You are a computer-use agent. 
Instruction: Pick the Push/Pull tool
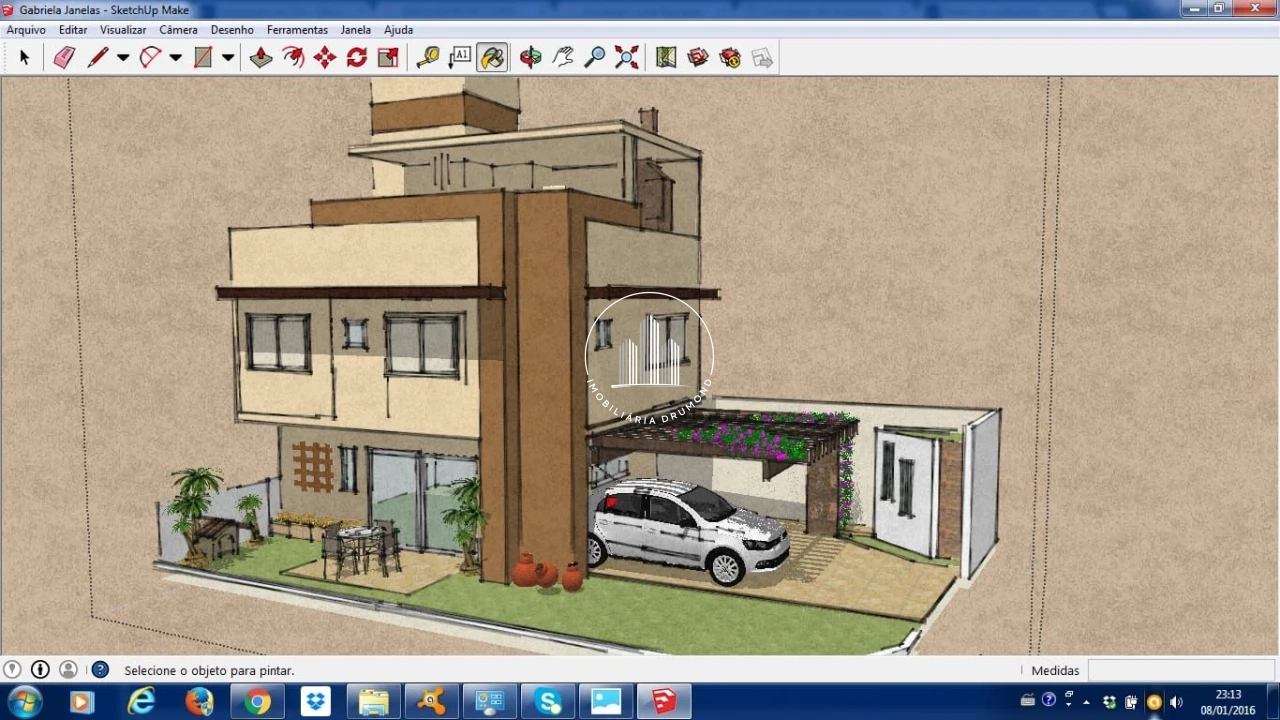261,58
